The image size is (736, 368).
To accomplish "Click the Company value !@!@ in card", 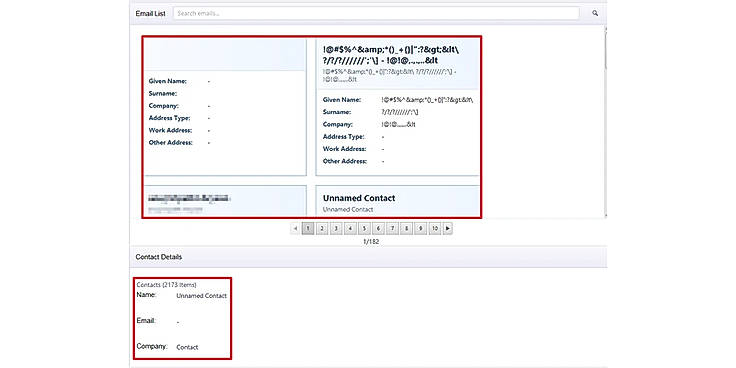I will point(399,124).
